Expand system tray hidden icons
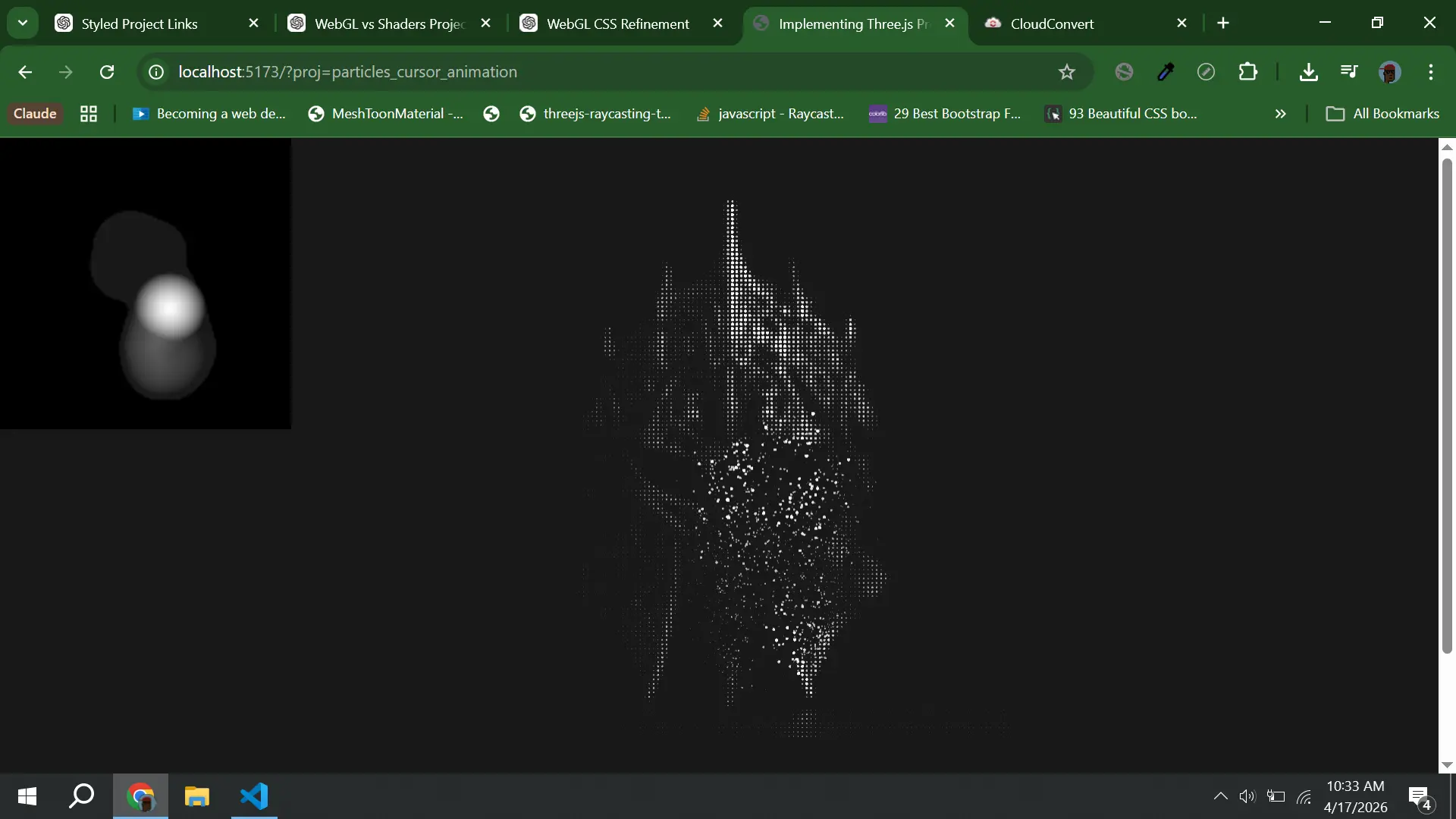1456x819 pixels. [1220, 796]
